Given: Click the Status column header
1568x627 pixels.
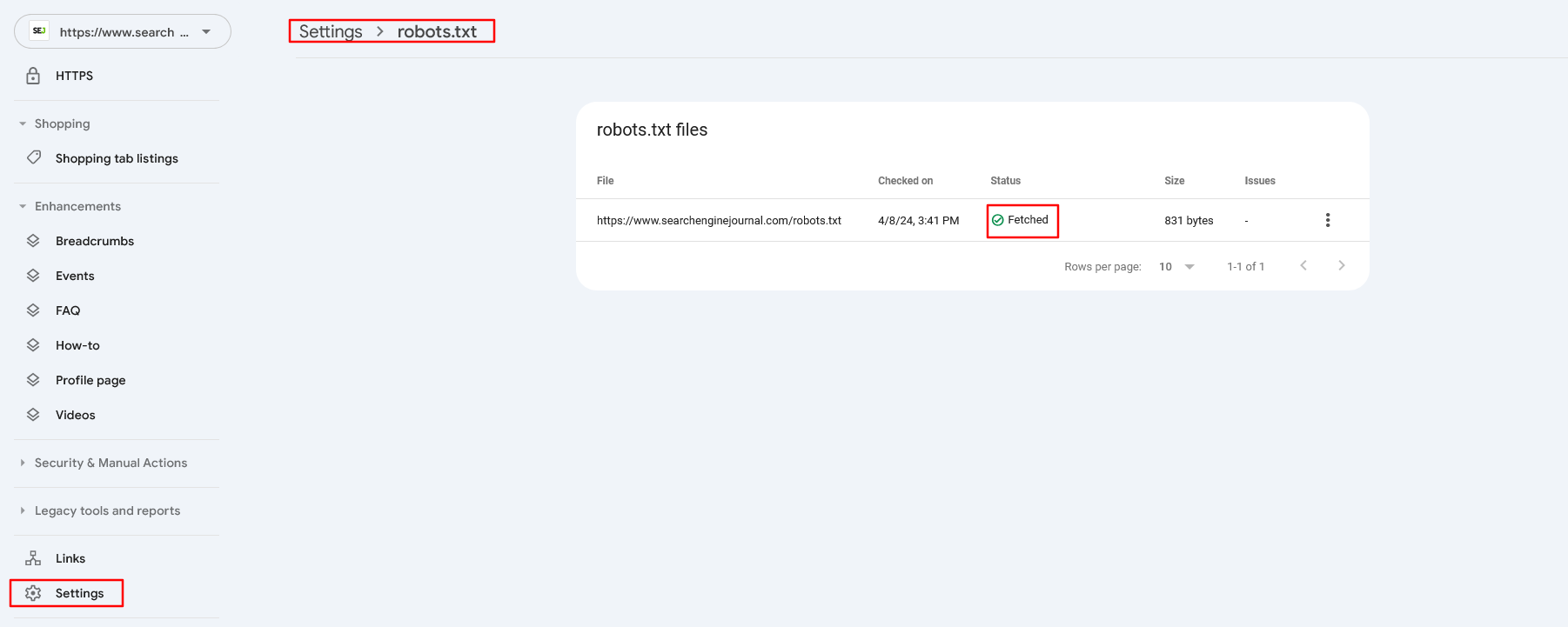Looking at the screenshot, I should [1005, 181].
